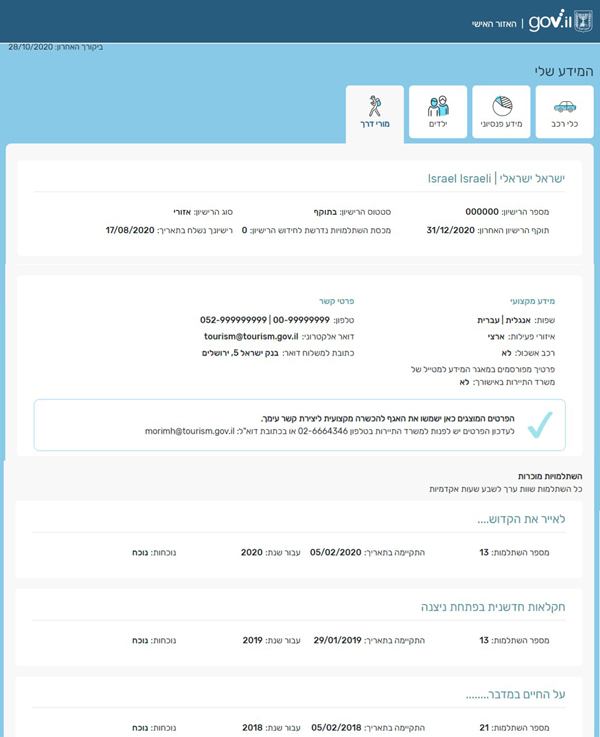Screen dimensions: 600x737
Task: Click the children figures icon
Action: (x=438, y=105)
